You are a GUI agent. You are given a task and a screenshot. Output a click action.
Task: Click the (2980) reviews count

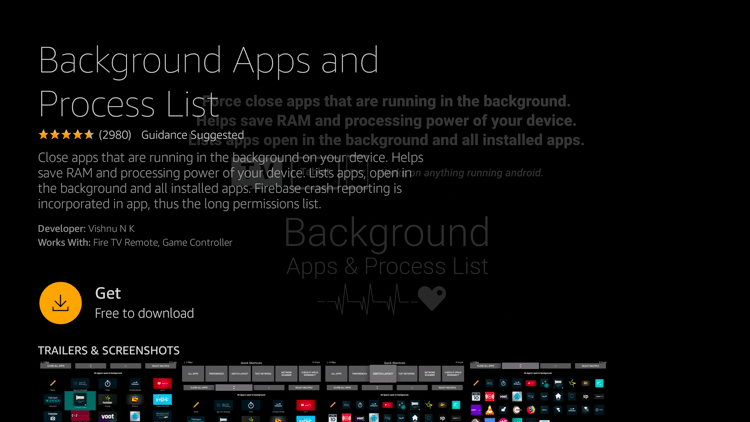(115, 135)
